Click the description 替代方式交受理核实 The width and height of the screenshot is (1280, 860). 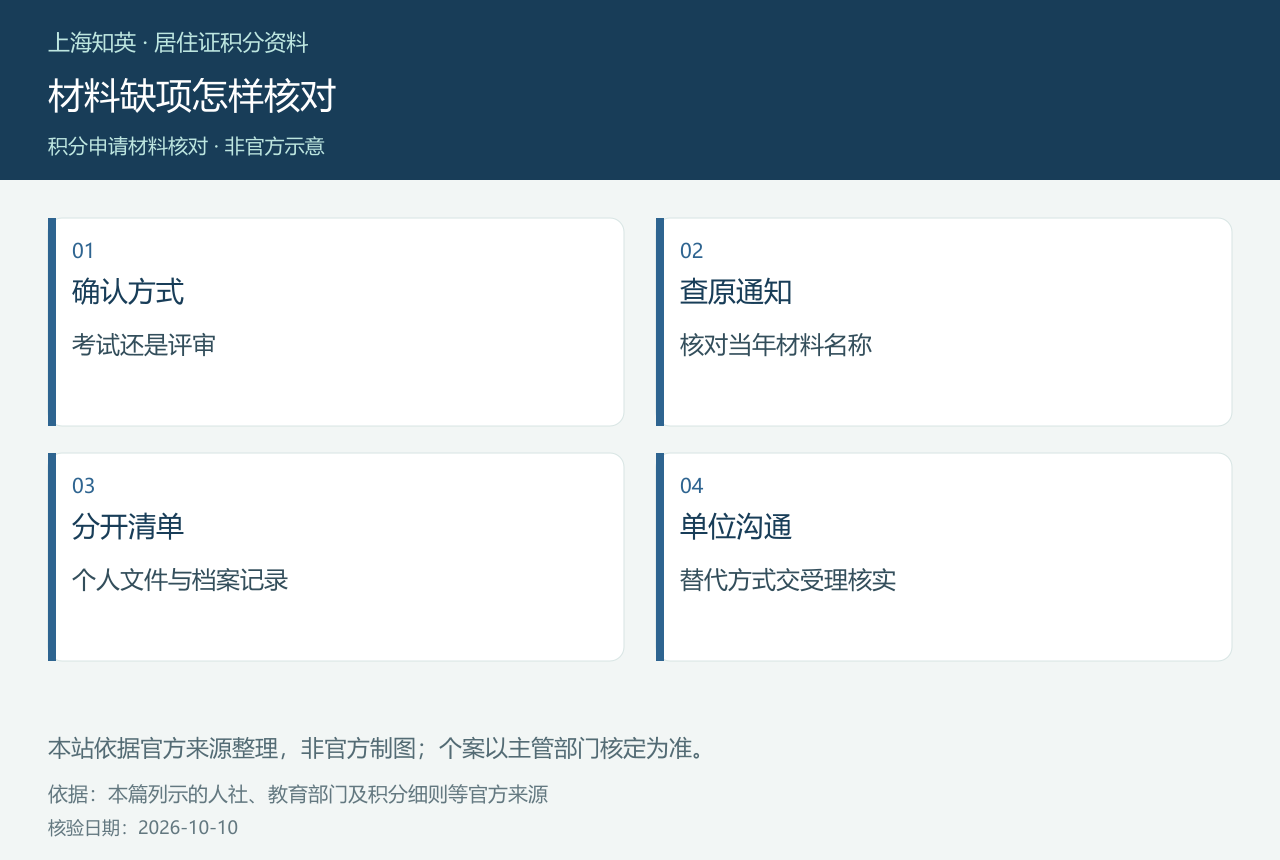pyautogui.click(x=788, y=580)
